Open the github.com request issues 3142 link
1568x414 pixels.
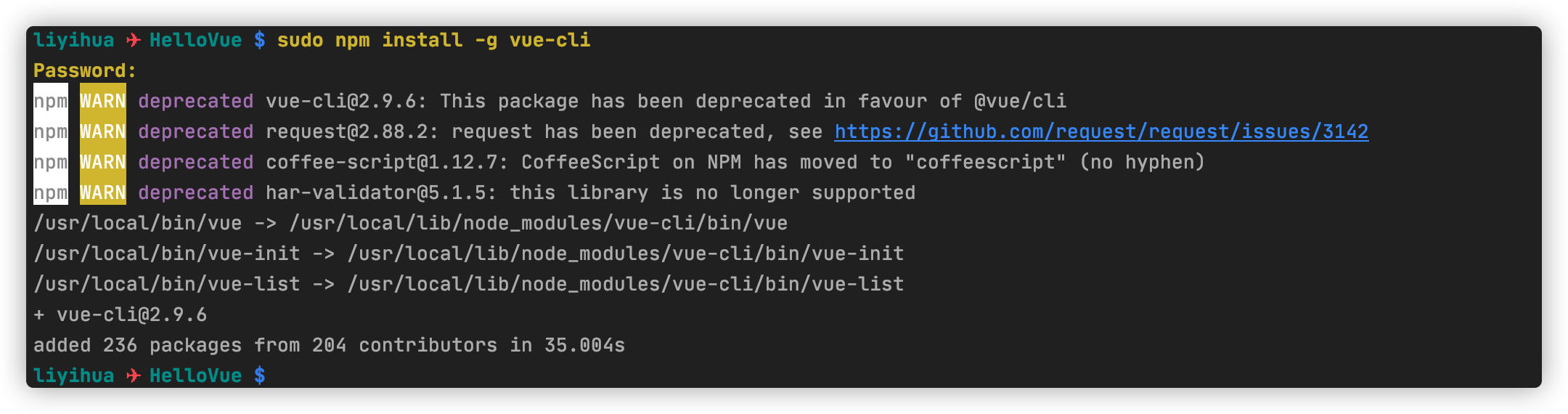click(1101, 131)
